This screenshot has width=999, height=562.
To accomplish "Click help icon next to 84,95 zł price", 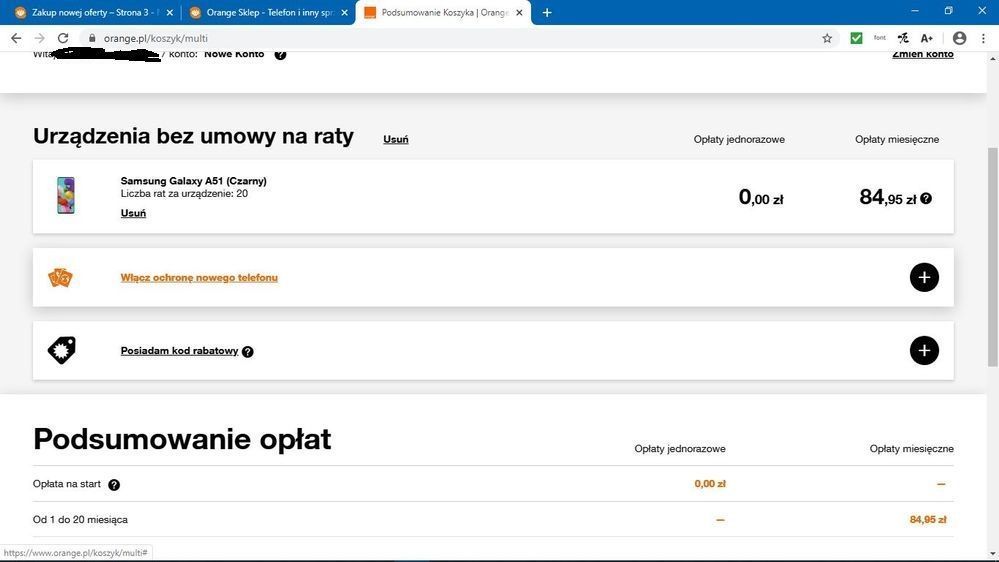I will (x=926, y=198).
